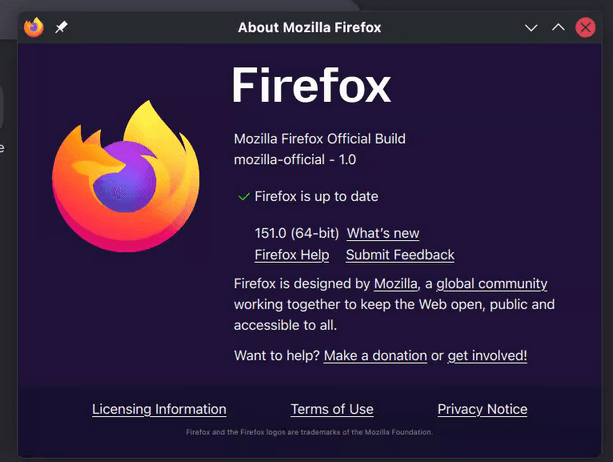Click the 'Firefox is up to date' text
The image size is (613, 462).
point(316,197)
